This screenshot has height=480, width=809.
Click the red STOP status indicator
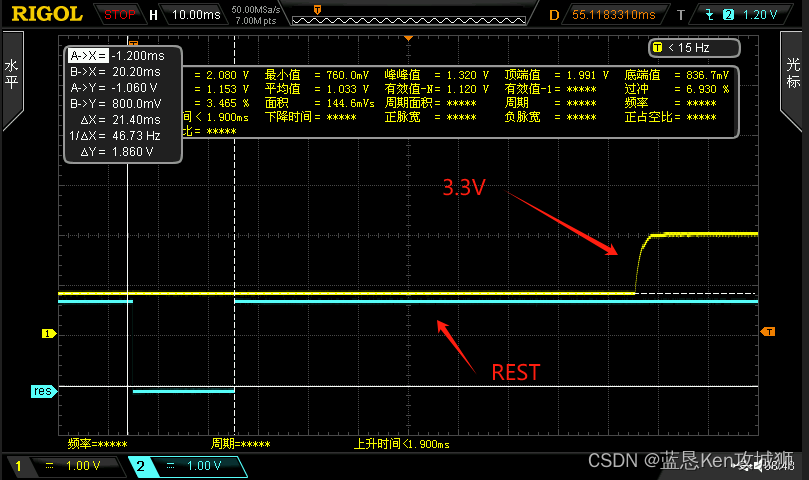click(119, 15)
